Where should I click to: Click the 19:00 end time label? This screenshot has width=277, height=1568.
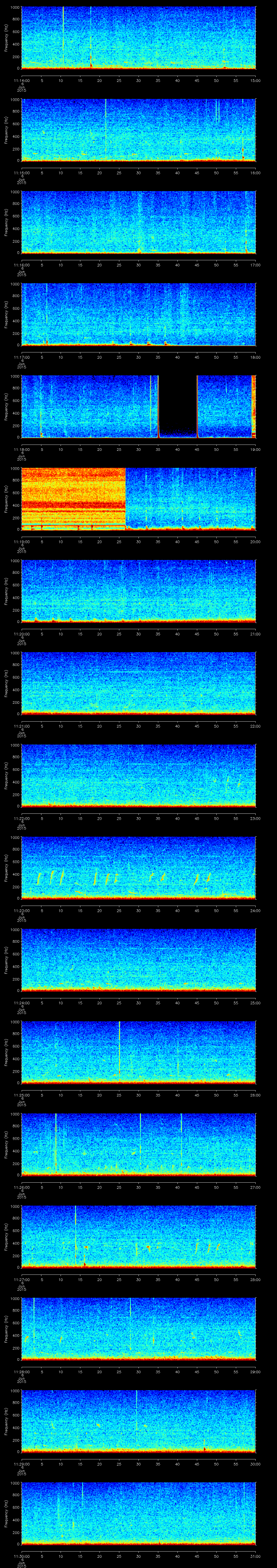point(255,449)
